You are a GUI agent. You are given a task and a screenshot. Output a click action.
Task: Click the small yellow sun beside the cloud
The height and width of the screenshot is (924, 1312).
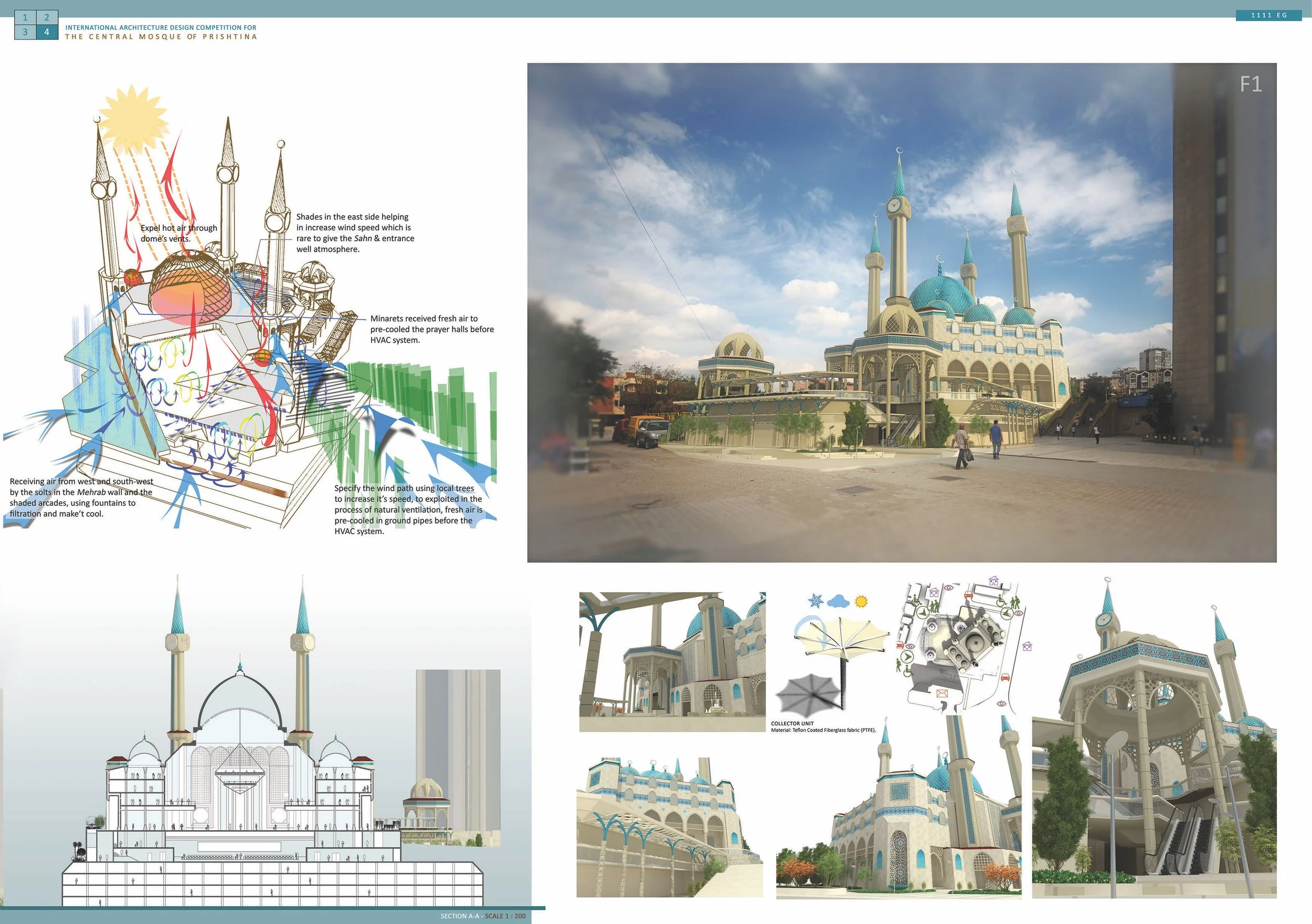point(861,601)
